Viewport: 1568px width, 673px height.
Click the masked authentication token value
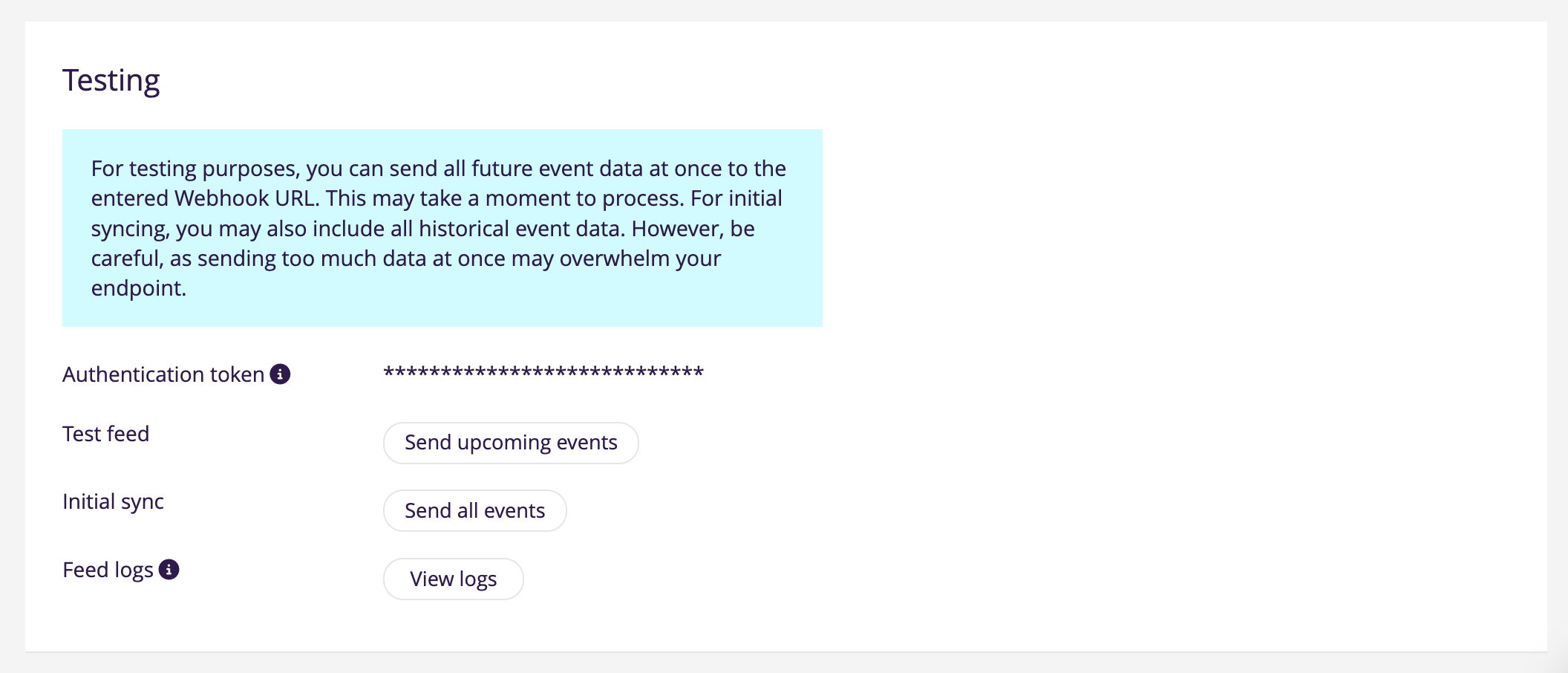[543, 373]
